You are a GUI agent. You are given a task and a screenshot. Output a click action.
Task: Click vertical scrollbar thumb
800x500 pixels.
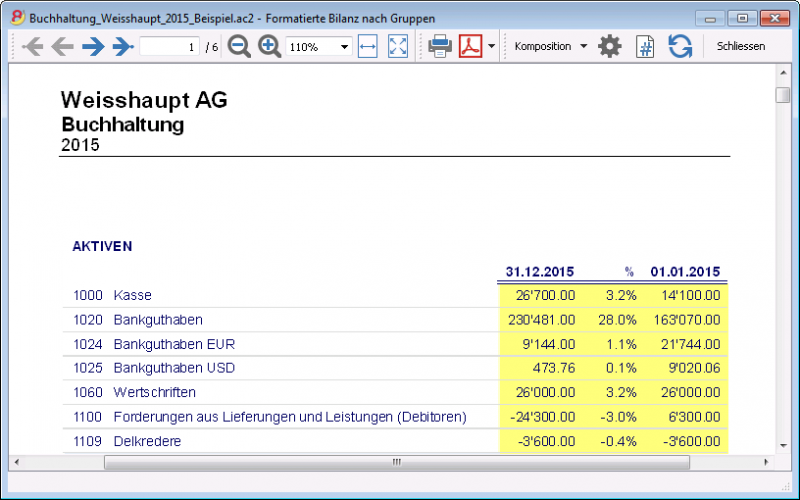pos(783,95)
